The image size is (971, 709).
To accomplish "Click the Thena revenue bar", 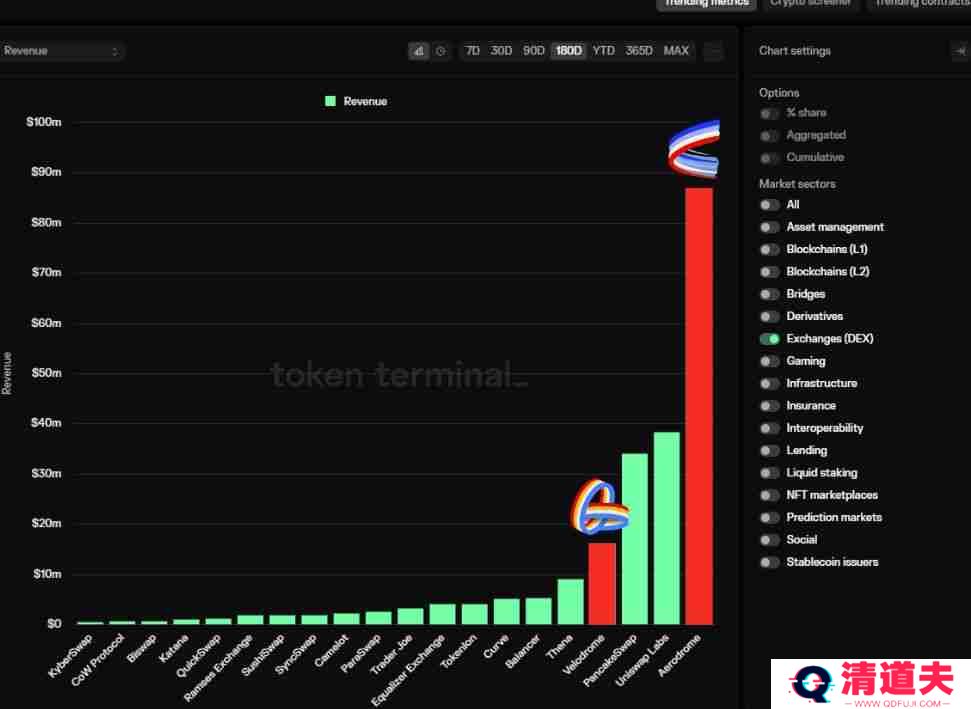I will click(570, 602).
